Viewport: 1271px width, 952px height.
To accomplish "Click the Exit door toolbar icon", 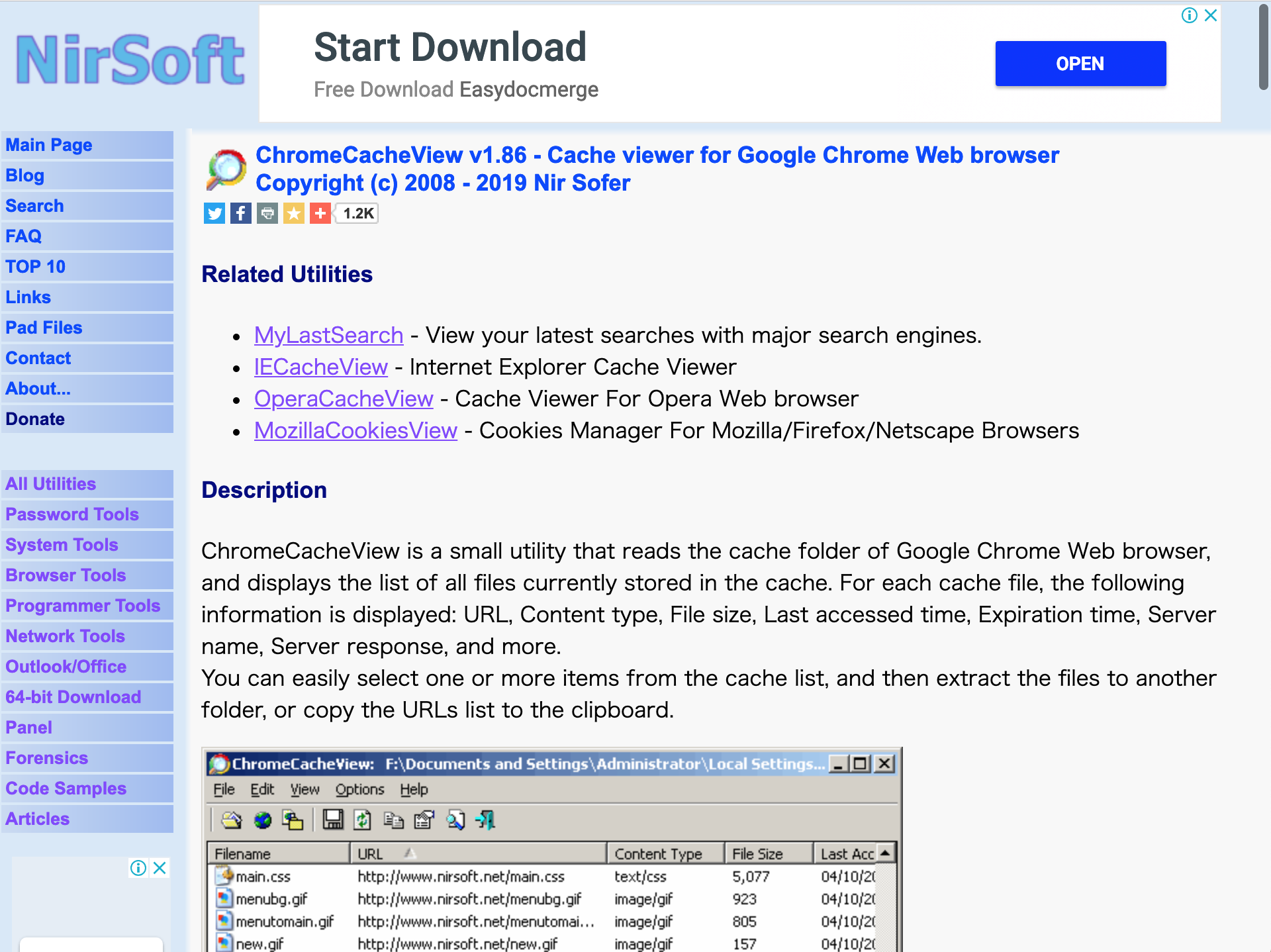I will (x=485, y=821).
